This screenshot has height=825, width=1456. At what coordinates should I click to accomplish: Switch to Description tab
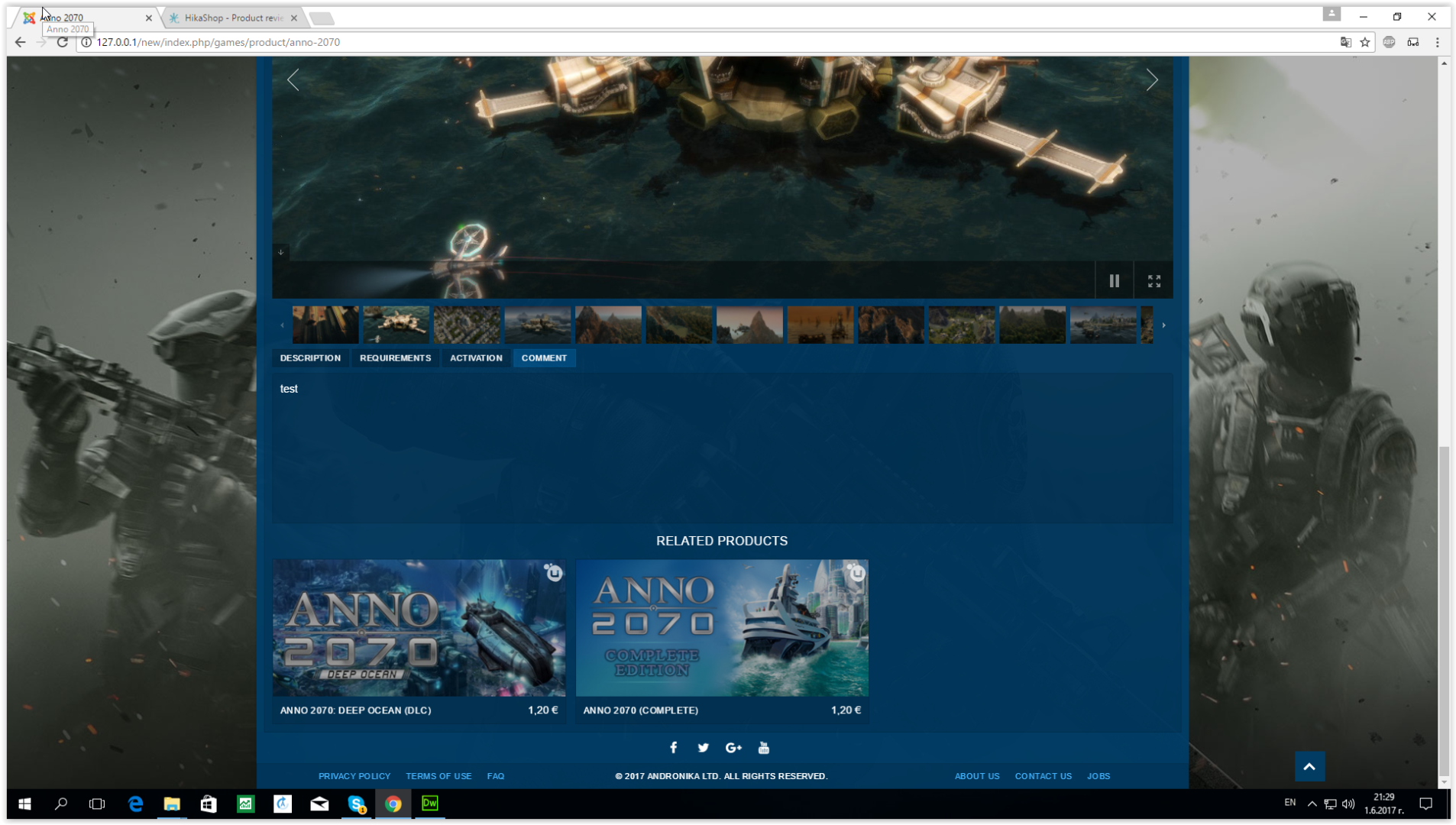pyautogui.click(x=310, y=358)
